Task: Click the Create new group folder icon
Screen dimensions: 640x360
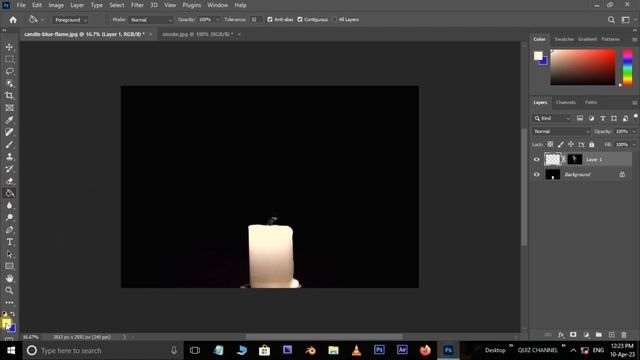Action: (x=599, y=335)
